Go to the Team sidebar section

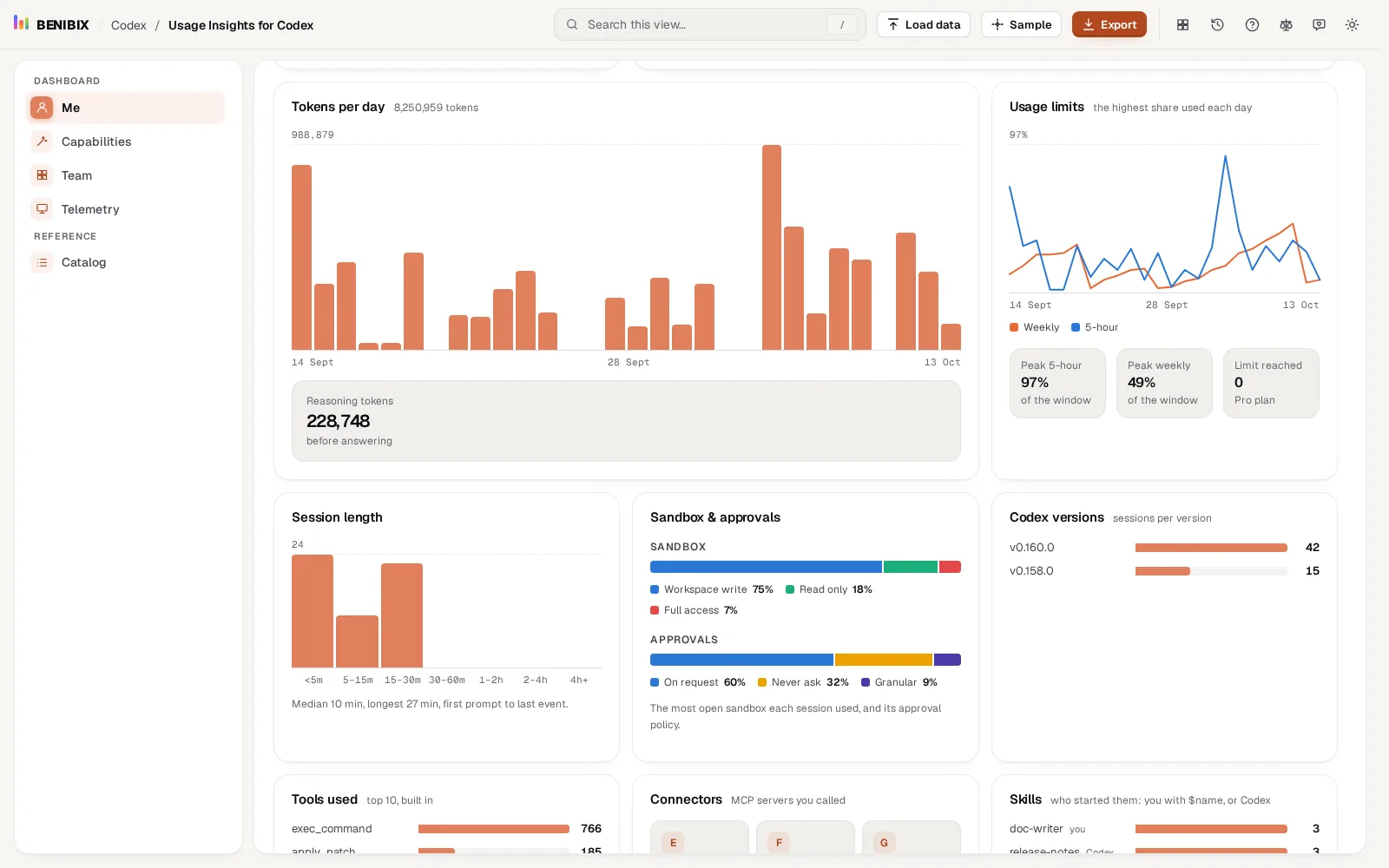click(125, 175)
